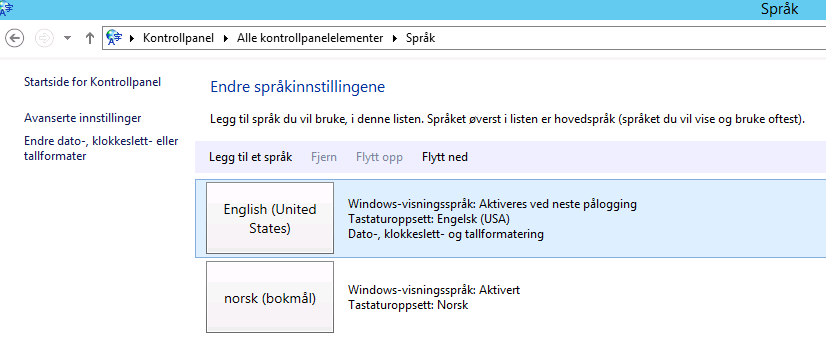The width and height of the screenshot is (826, 362).
Task: Open Endre dato-, klokkeslett- eller tallformater
Action: pos(101,149)
